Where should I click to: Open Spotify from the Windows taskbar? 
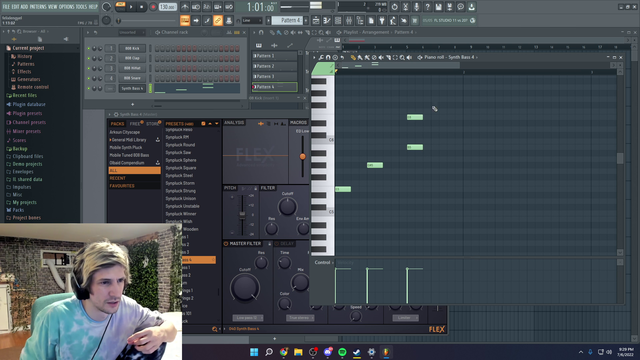click(x=342, y=352)
